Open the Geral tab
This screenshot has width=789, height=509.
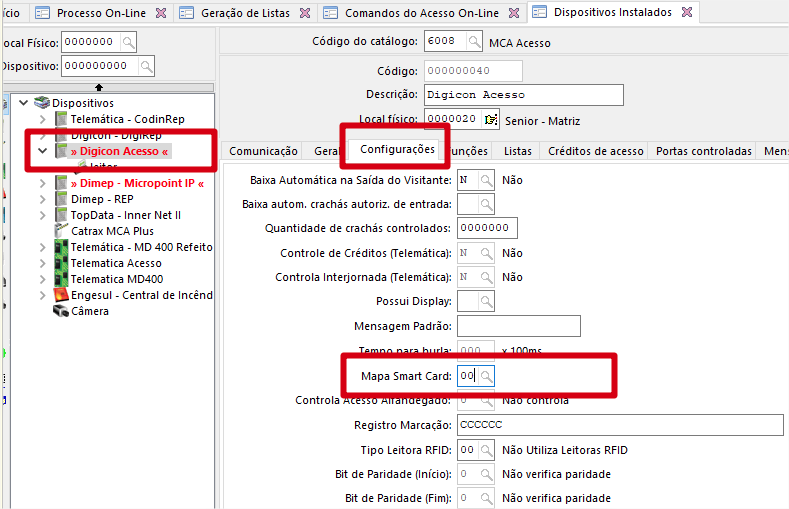point(326,151)
